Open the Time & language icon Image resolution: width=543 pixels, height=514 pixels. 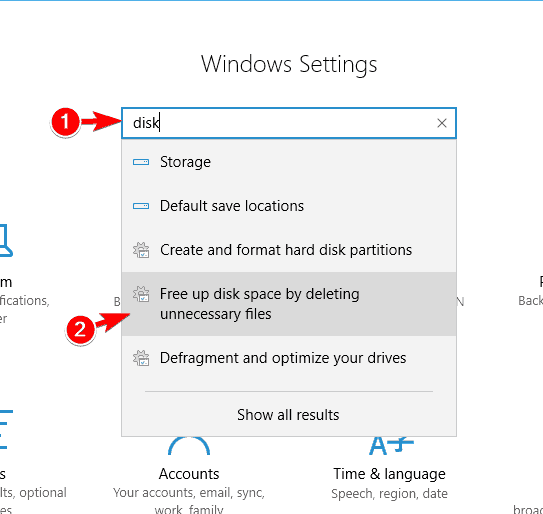click(x=391, y=446)
